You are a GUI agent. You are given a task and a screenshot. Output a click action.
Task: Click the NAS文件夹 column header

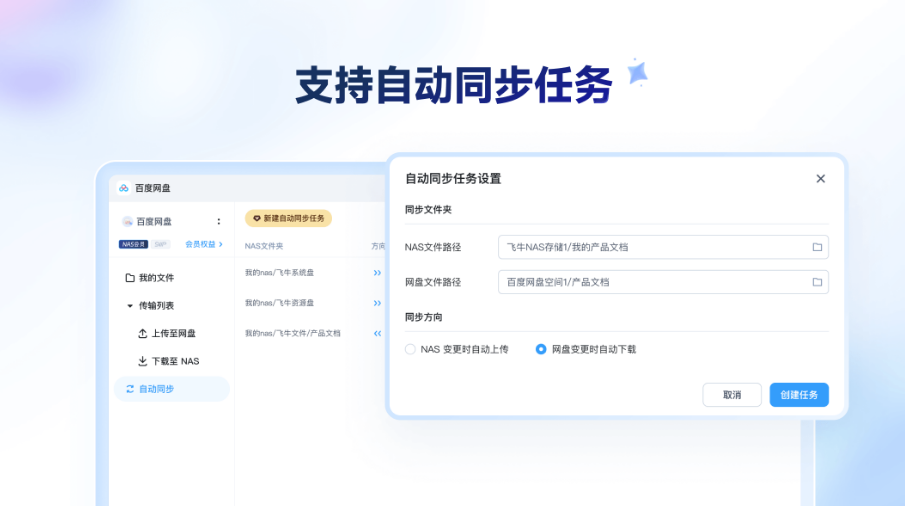pos(264,246)
